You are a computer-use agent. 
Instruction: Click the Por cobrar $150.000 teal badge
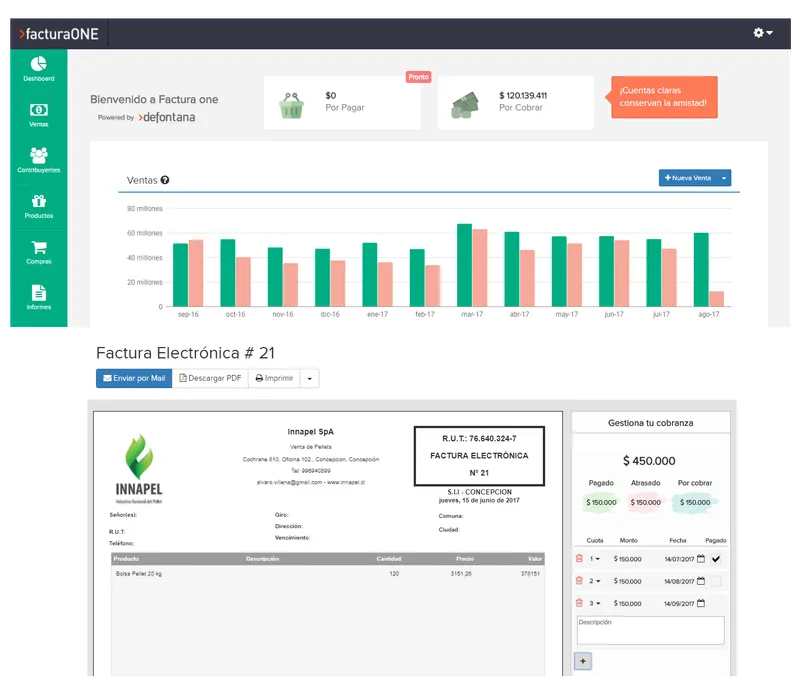pos(695,502)
